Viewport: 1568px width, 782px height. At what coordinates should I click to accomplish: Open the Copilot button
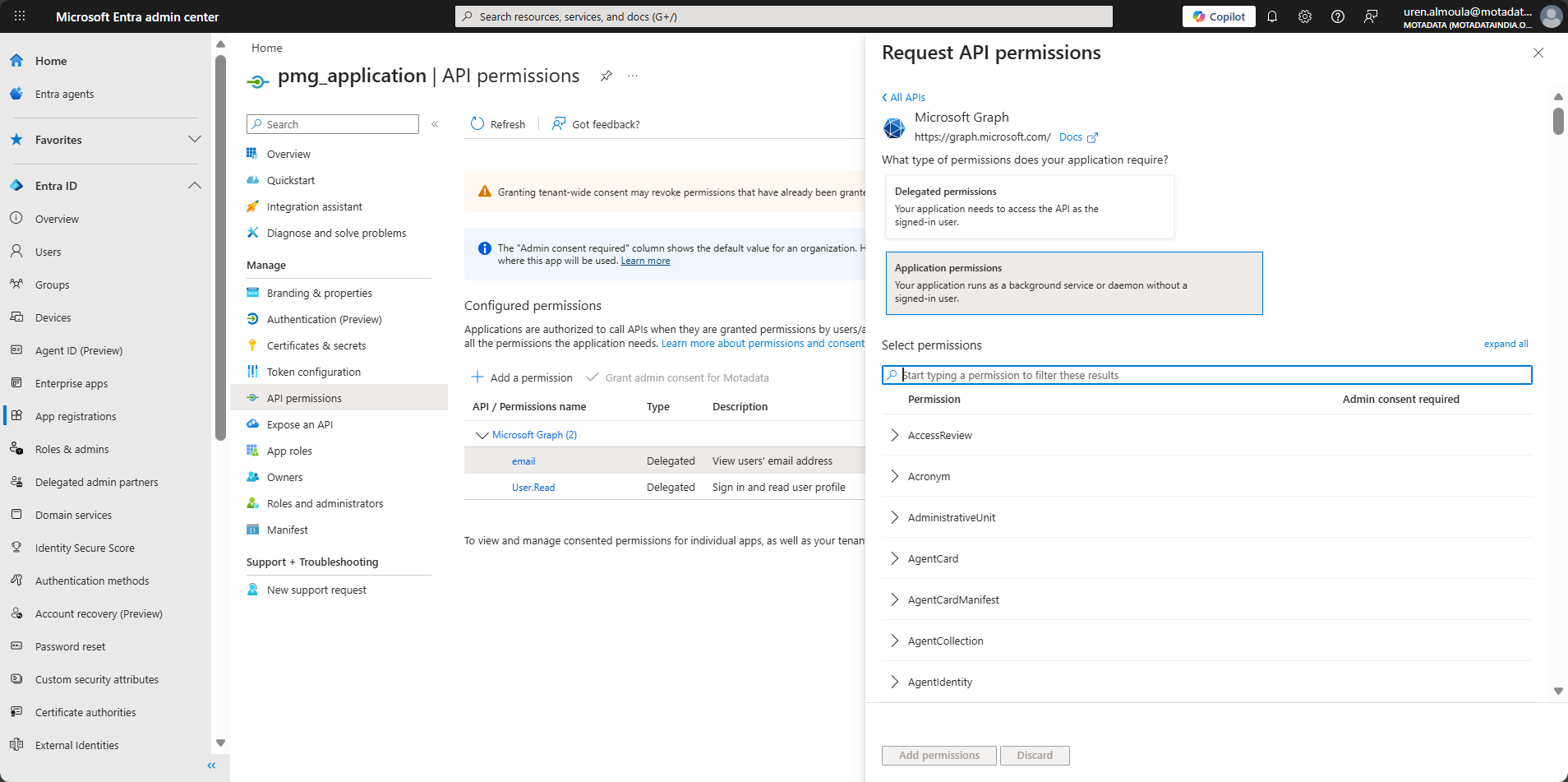click(1219, 16)
